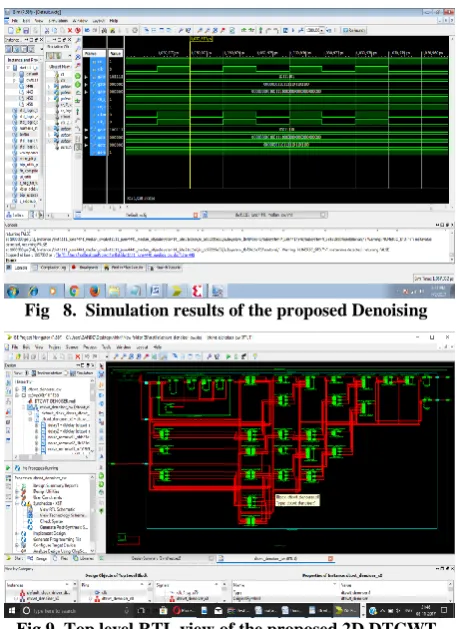Image resolution: width=457 pixels, height=629 pixels.
Task: Open Windows 10 Start button
Action: (x=12, y=610)
